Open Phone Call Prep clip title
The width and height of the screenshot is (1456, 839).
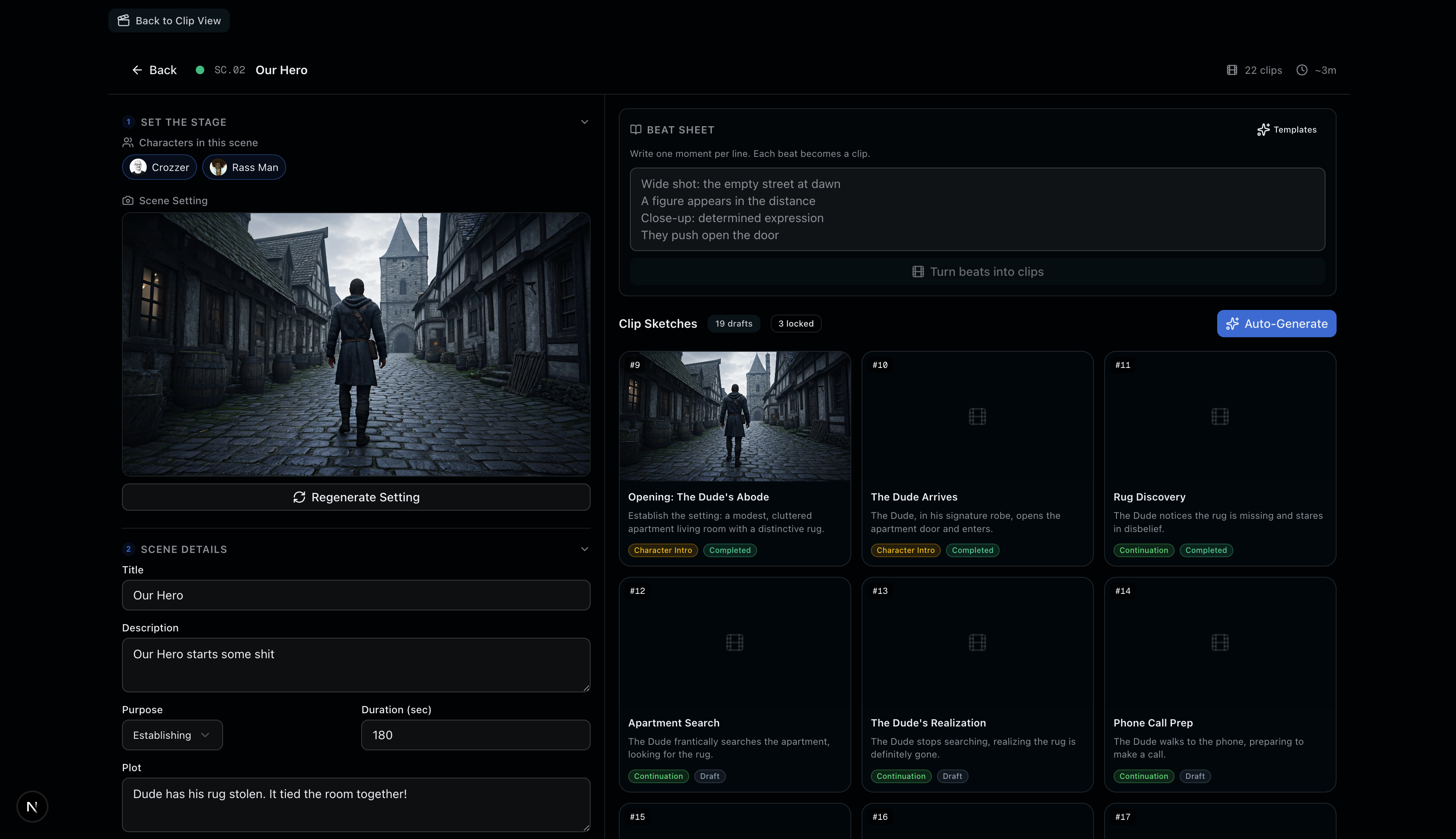click(x=1153, y=723)
